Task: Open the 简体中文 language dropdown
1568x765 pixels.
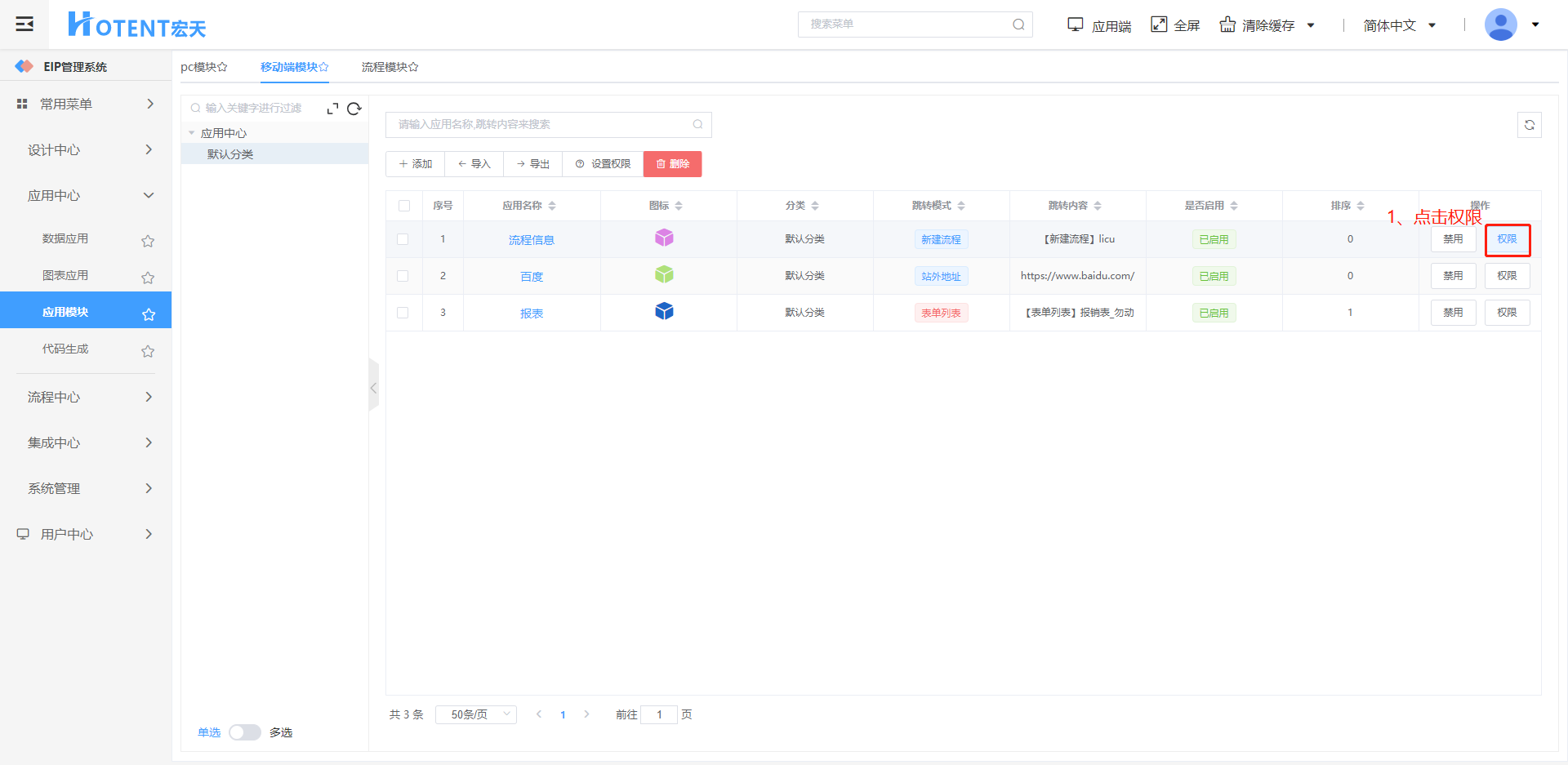Action: click(x=1398, y=25)
